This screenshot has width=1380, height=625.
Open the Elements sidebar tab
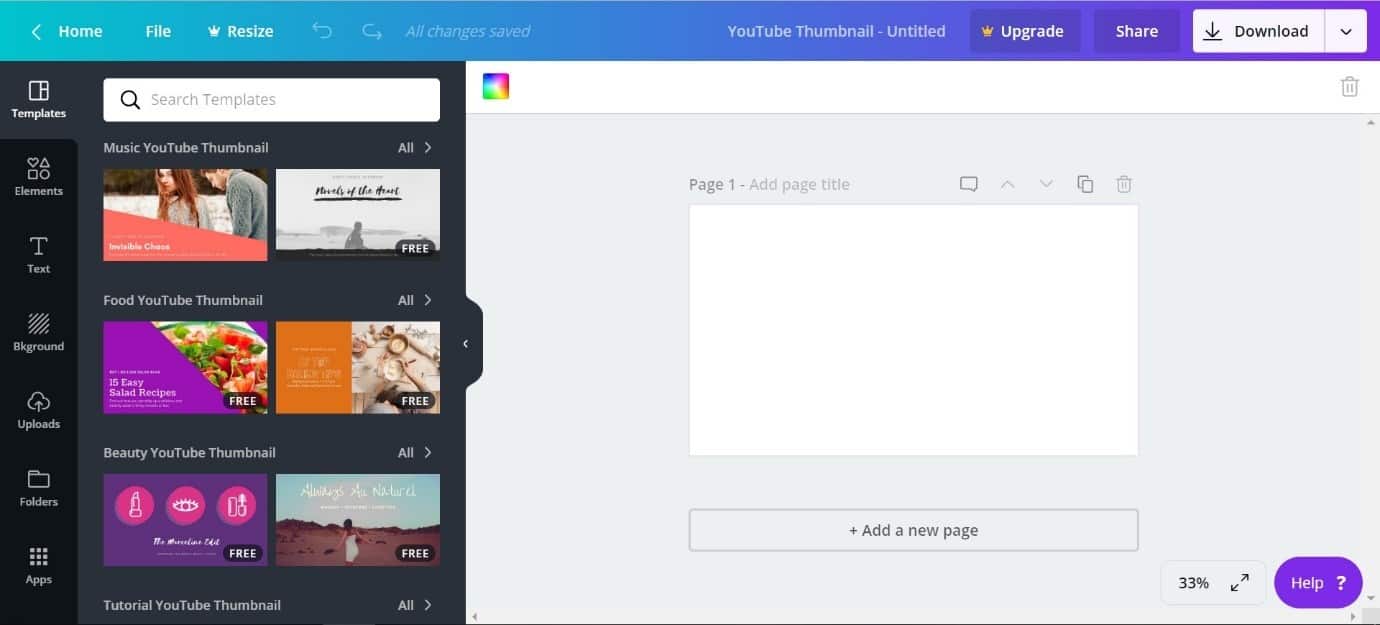(x=38, y=177)
